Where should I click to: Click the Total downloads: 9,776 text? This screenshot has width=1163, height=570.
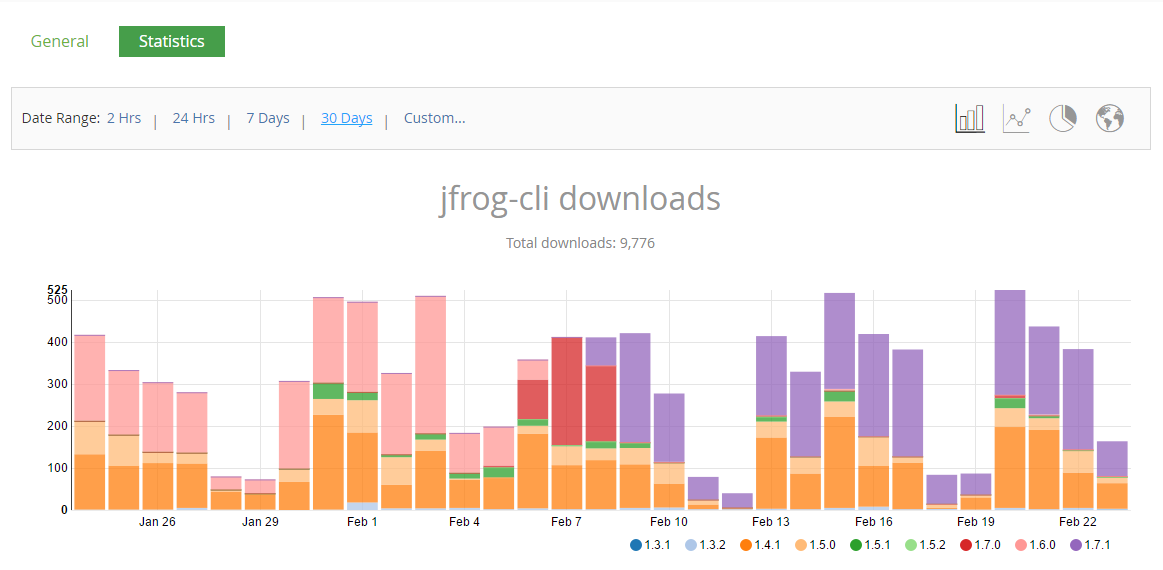click(x=580, y=243)
